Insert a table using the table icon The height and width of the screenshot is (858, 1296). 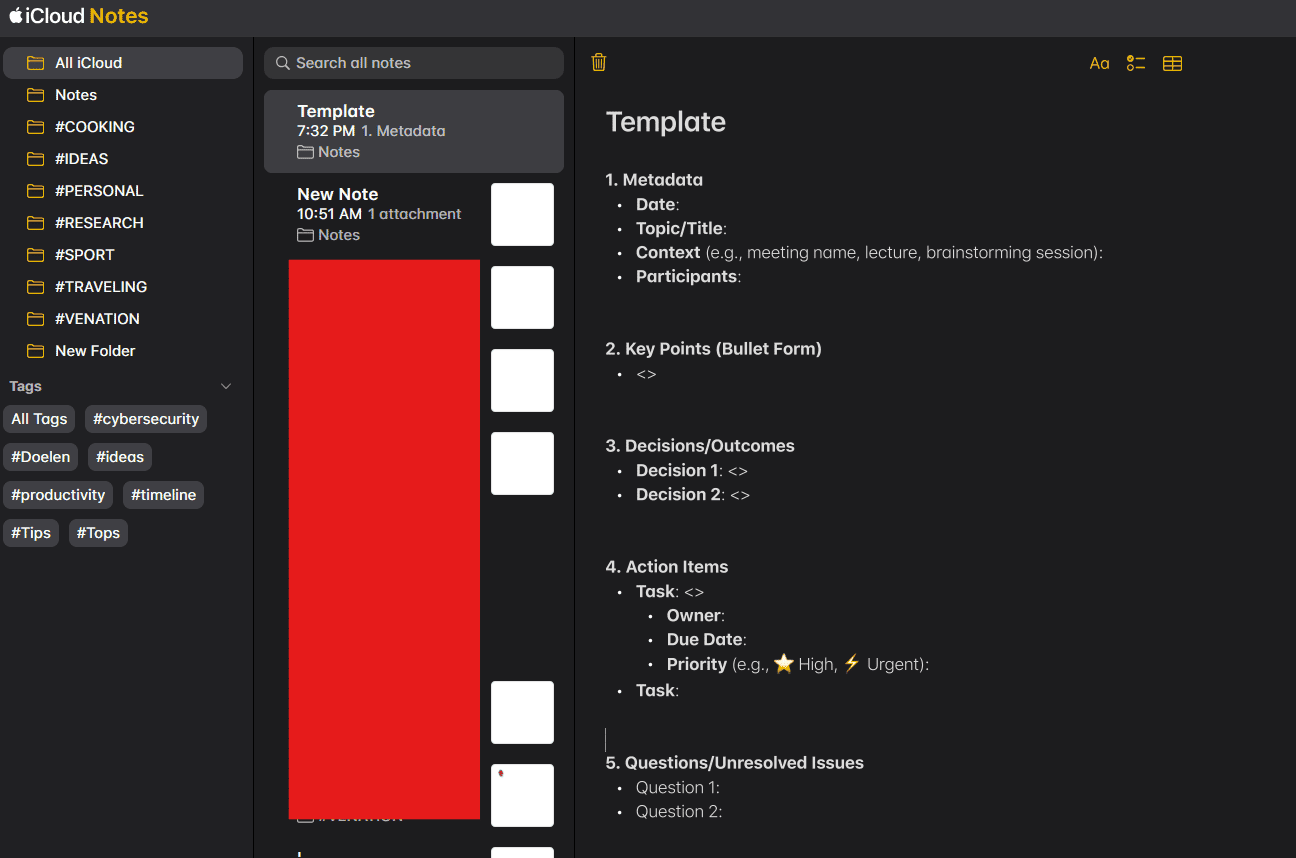[1172, 63]
